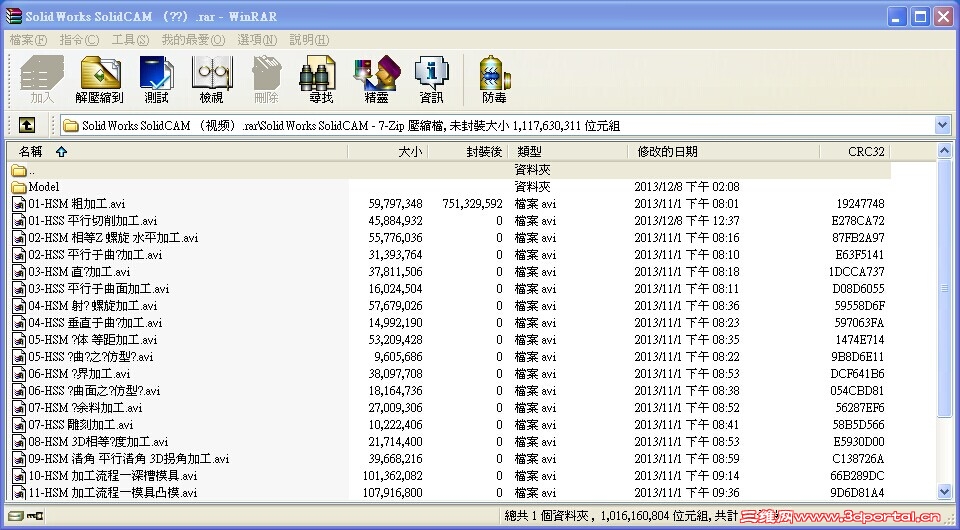Go up one level with arrow icon
This screenshot has height=530, width=960.
[x=26, y=125]
